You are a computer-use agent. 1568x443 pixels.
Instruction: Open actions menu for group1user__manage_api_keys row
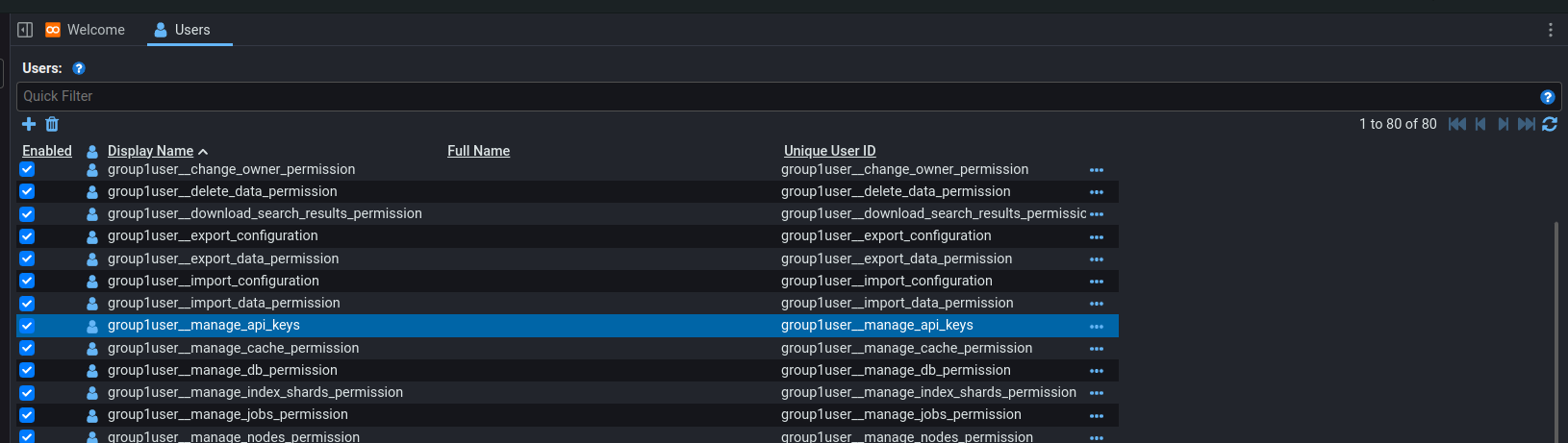coord(1096,327)
